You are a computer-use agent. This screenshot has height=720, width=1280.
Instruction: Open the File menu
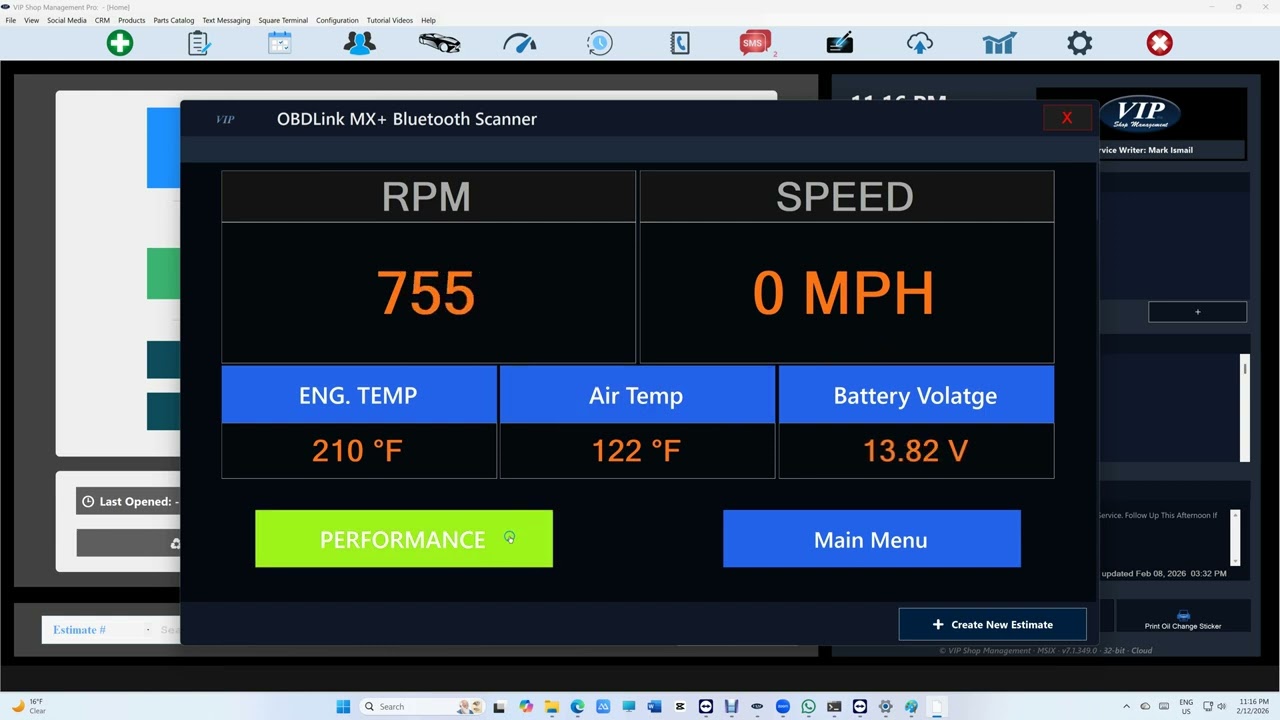[11, 20]
